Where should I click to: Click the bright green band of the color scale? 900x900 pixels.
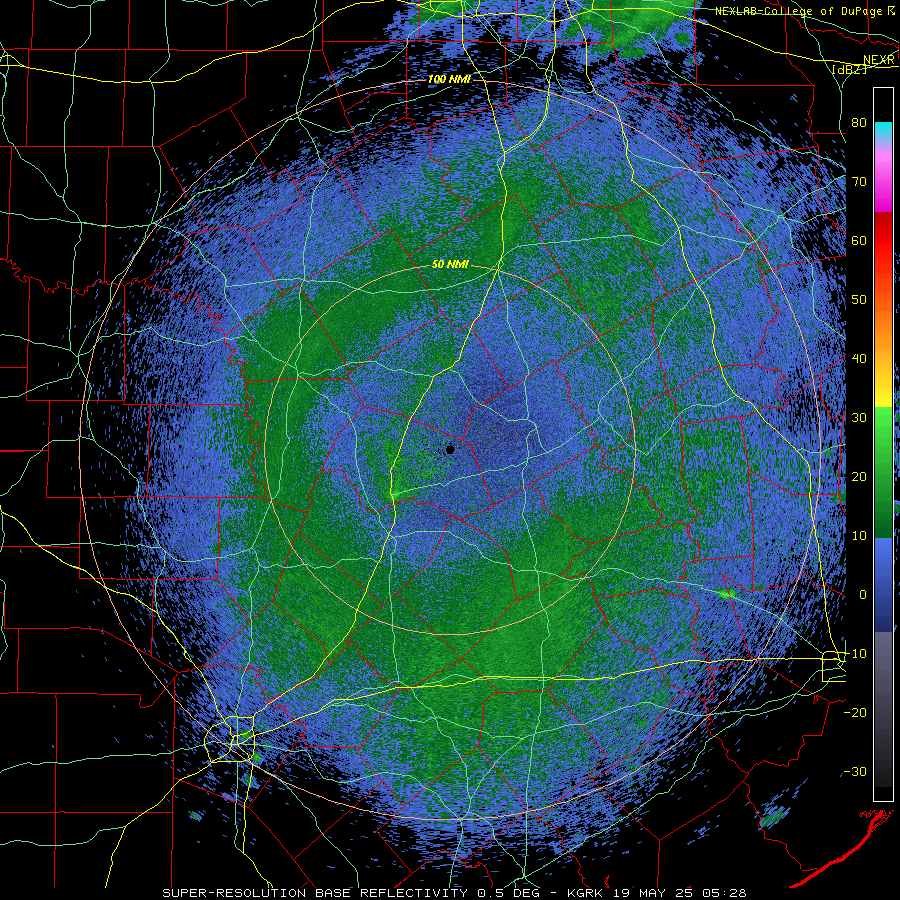883,428
